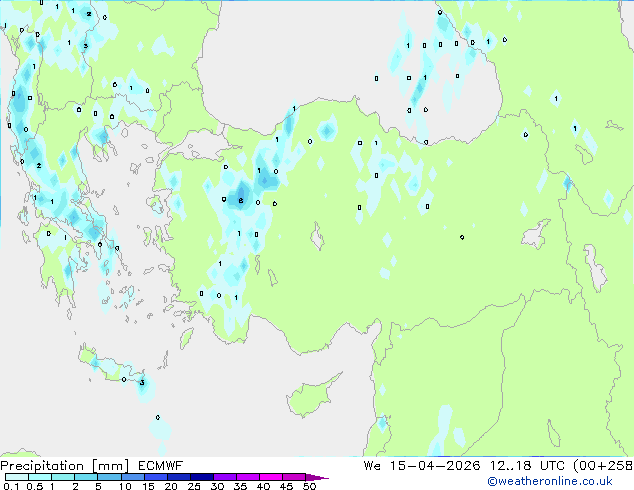Click the '35' legend scale label
634x490 pixels.
click(240, 486)
